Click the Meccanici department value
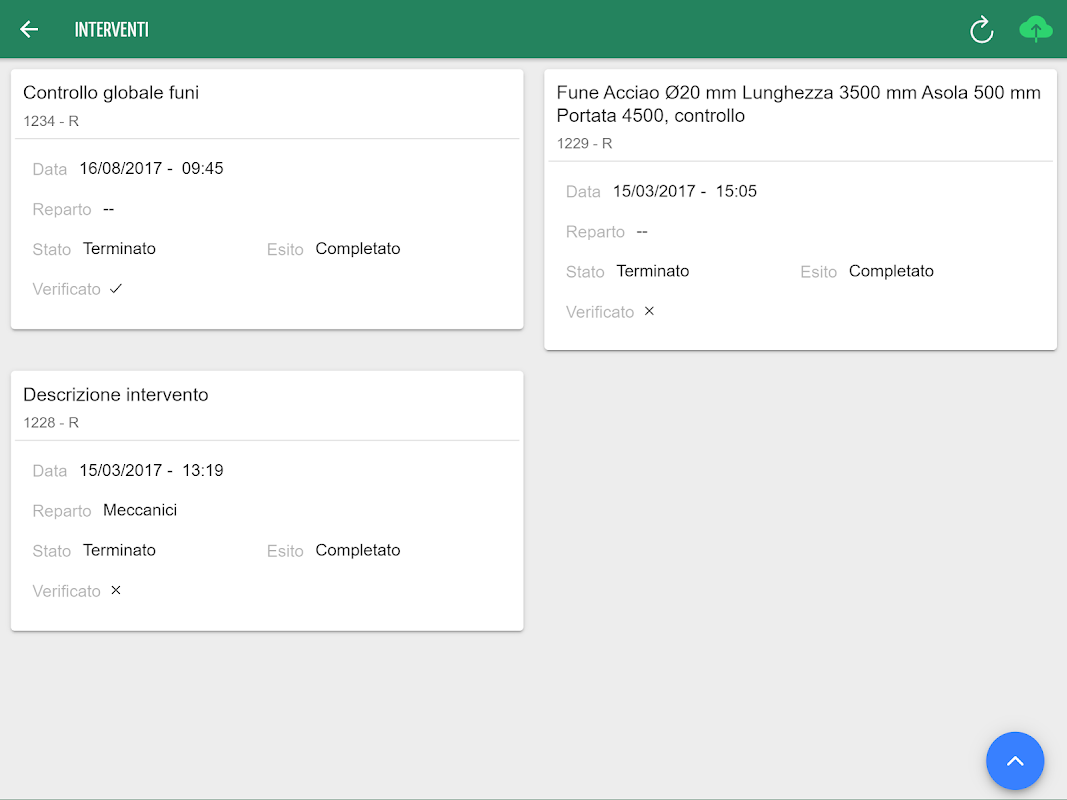The height and width of the screenshot is (800, 1067). pos(140,510)
